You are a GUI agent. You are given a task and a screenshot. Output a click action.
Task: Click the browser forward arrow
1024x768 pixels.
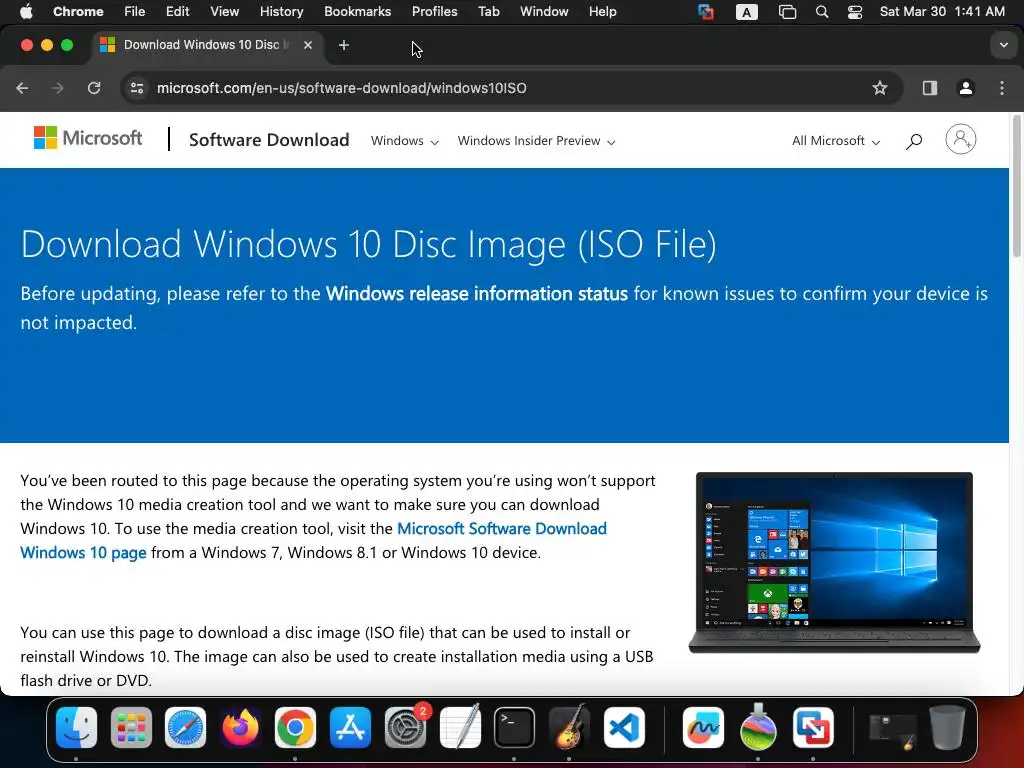[57, 88]
